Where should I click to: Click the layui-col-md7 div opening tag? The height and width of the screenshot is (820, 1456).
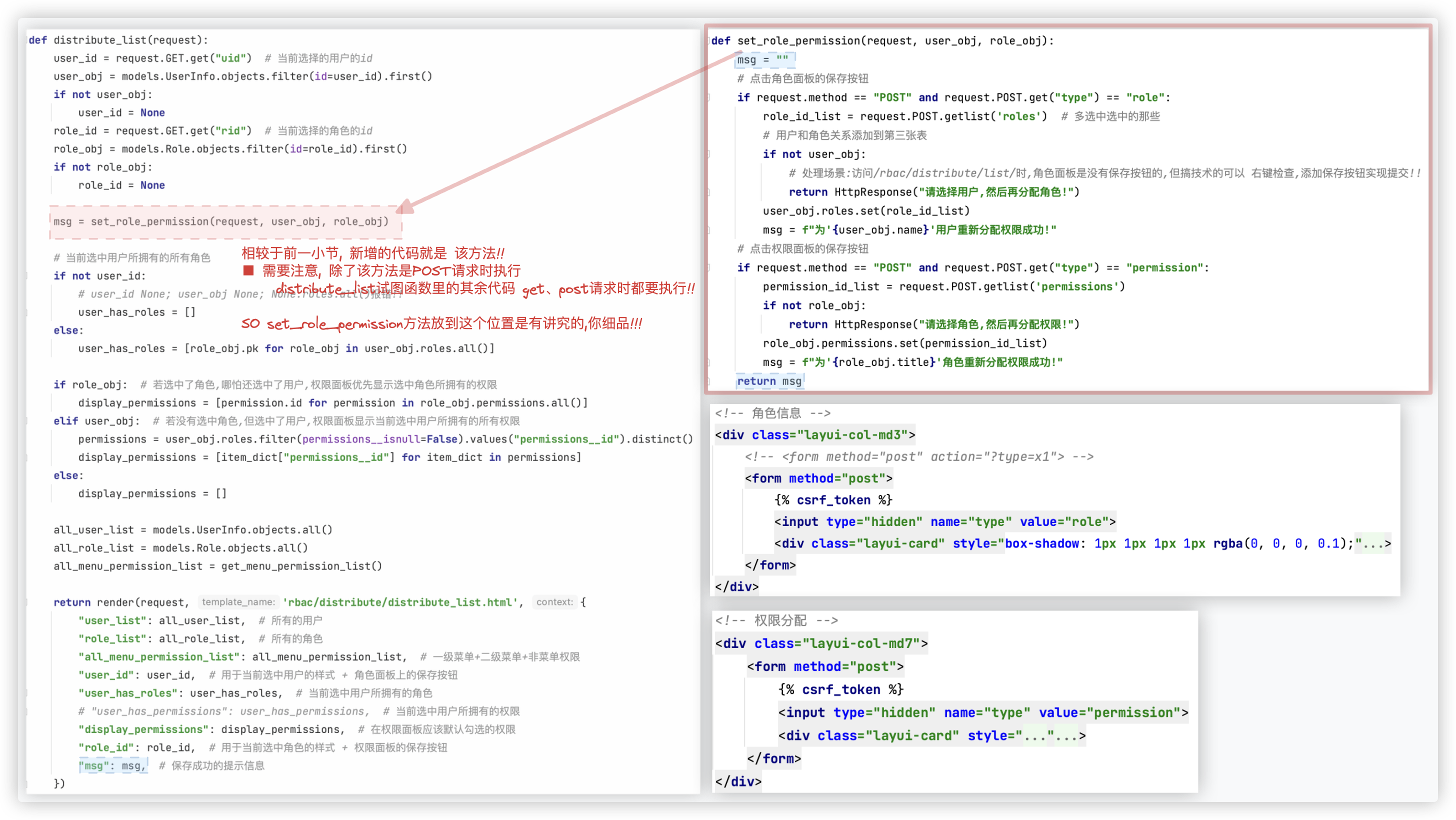[820, 643]
